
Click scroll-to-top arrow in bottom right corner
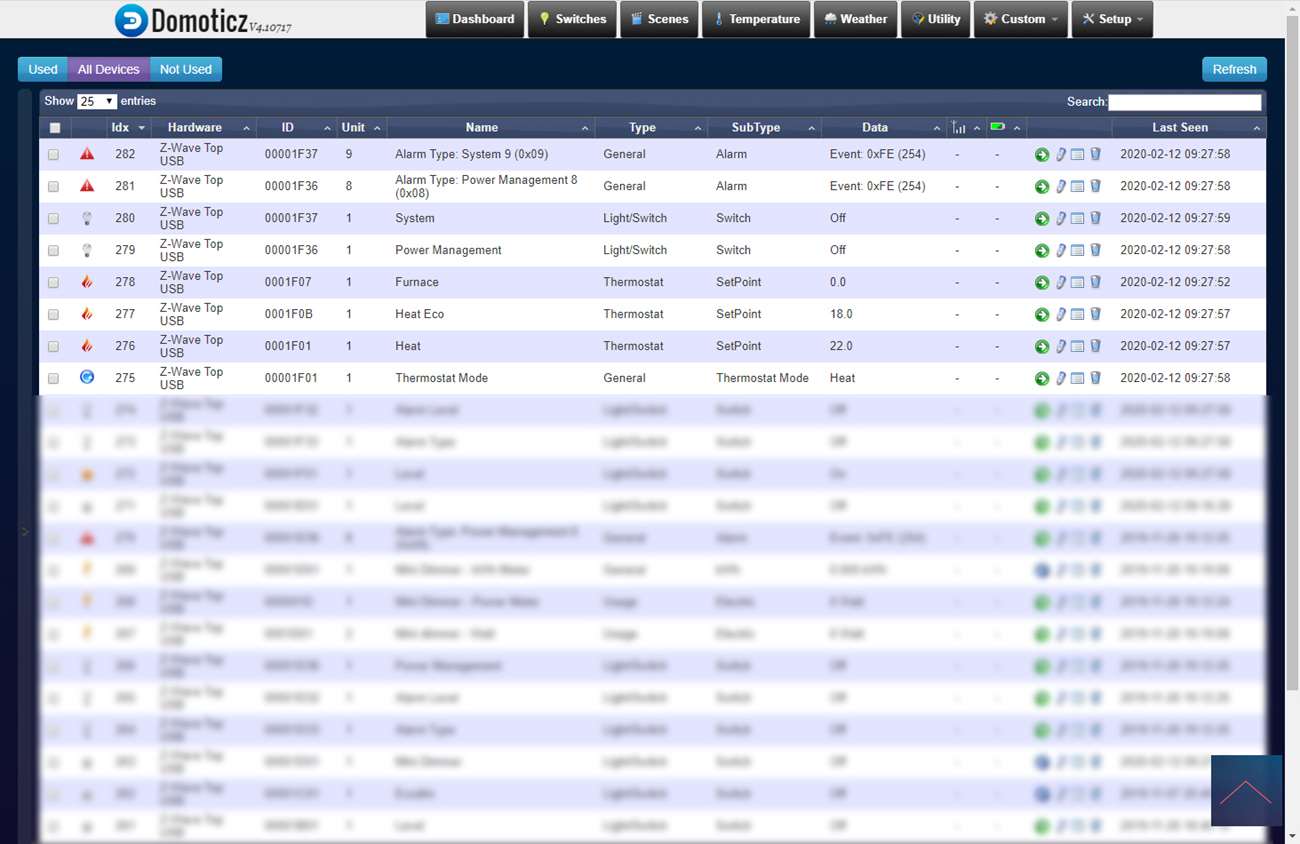tap(1246, 791)
